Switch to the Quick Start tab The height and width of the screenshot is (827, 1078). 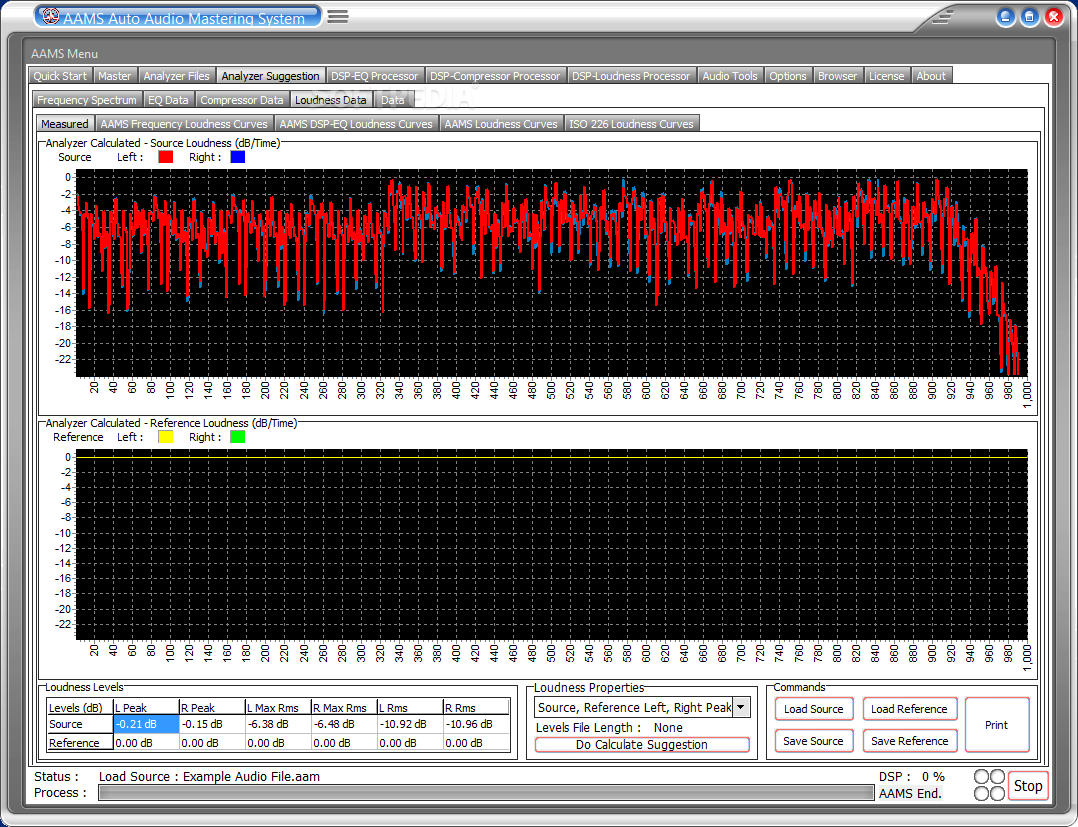tap(60, 76)
